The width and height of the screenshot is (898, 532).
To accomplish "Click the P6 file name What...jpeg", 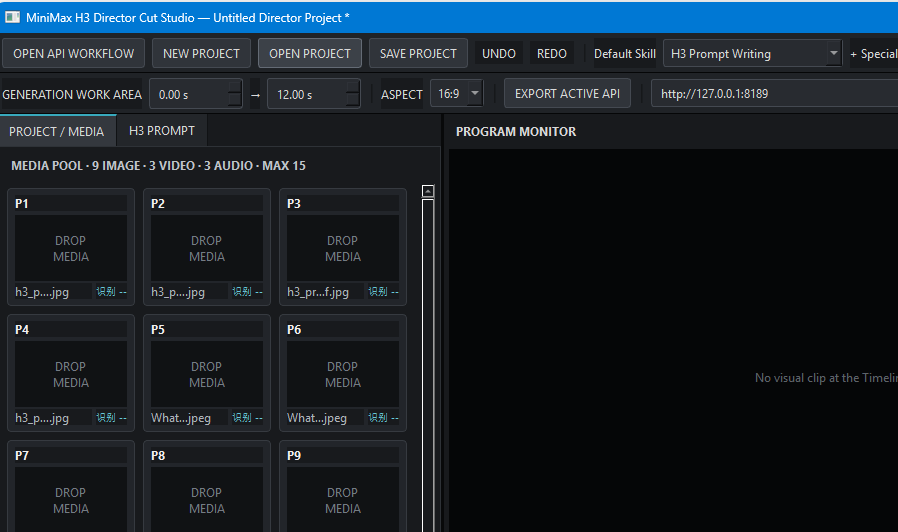I will coord(317,418).
